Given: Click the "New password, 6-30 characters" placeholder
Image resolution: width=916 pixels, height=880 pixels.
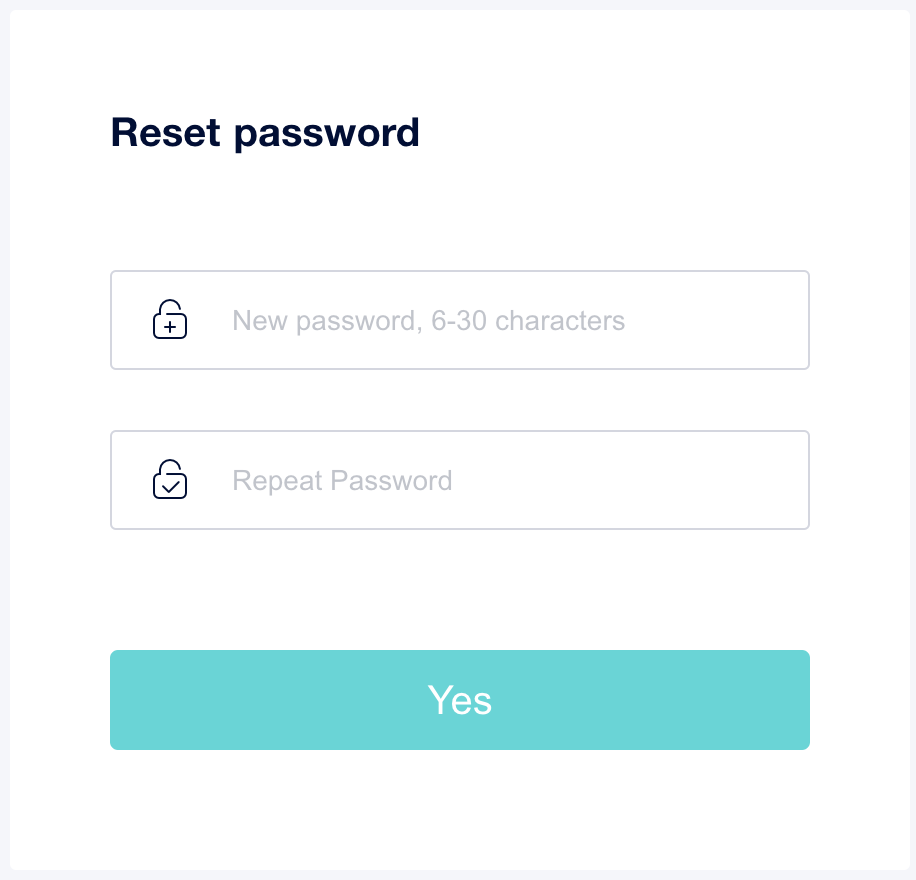Looking at the screenshot, I should click(x=428, y=321).
